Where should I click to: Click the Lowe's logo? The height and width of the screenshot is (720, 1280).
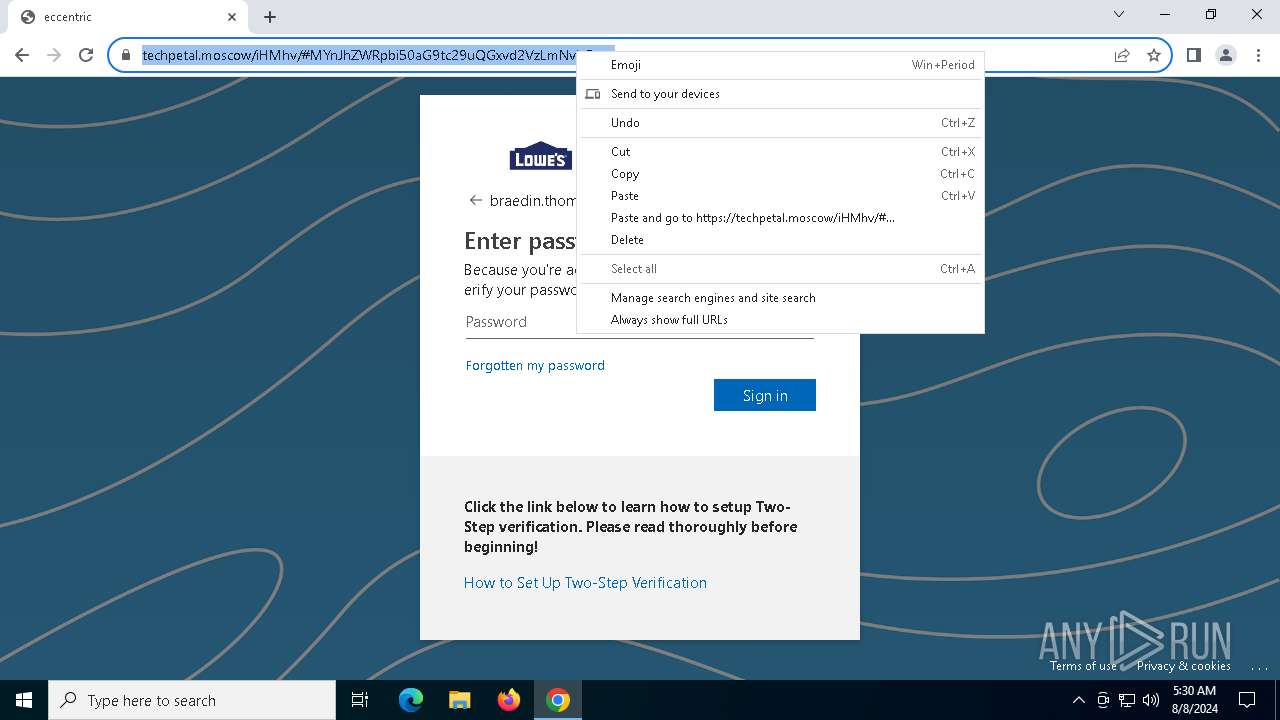pyautogui.click(x=541, y=155)
